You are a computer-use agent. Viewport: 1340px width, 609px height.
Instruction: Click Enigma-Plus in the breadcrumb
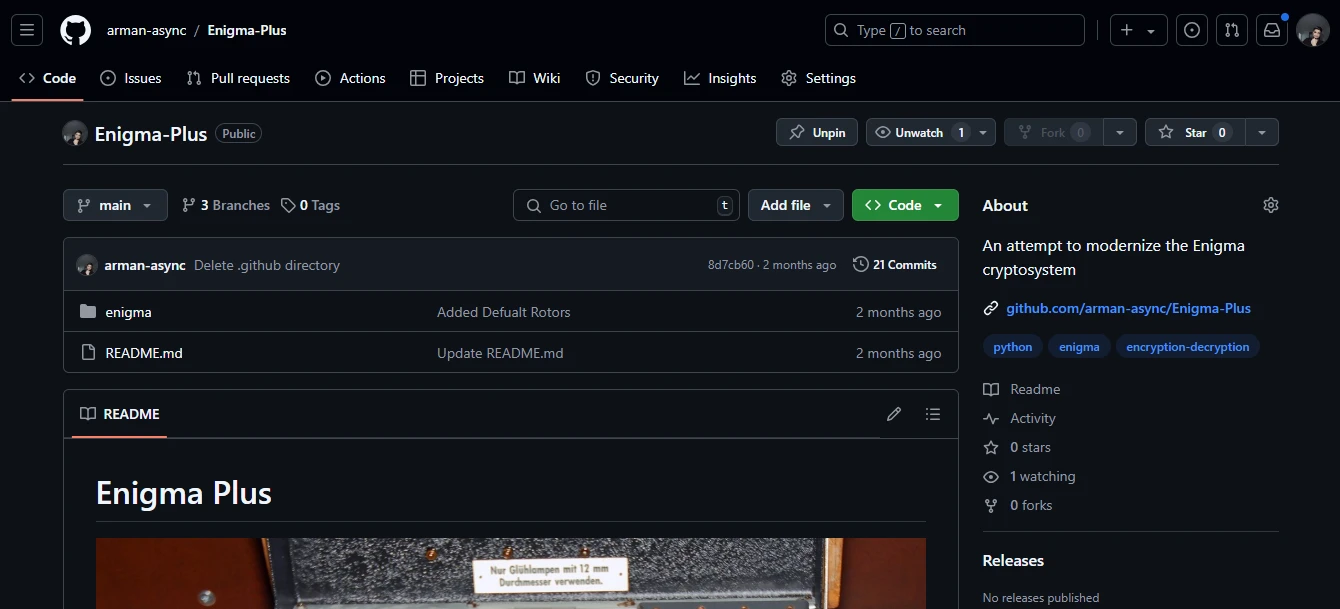pyautogui.click(x=247, y=30)
